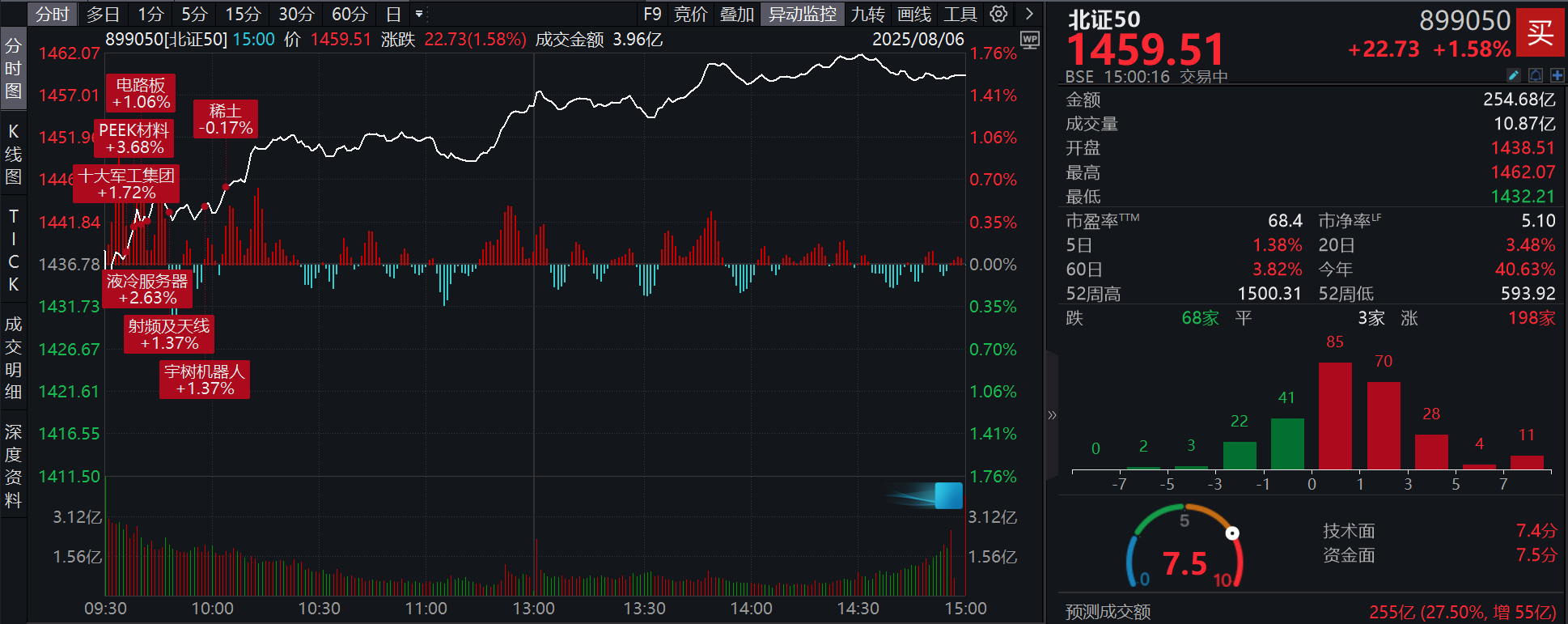The height and width of the screenshot is (624, 1568).
Task: Select the 1分 period
Action: (150, 14)
